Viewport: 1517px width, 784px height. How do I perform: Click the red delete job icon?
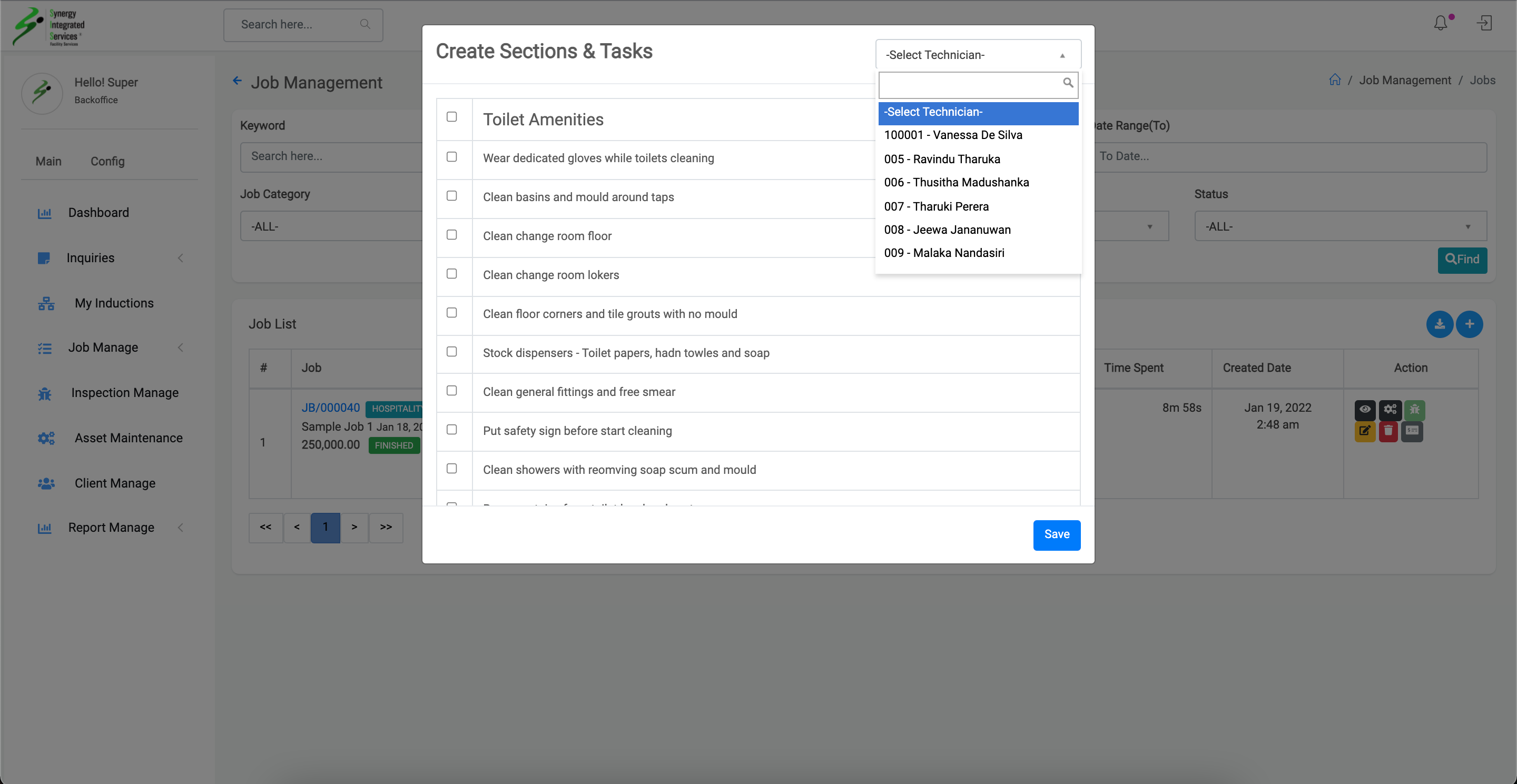[x=1388, y=431]
